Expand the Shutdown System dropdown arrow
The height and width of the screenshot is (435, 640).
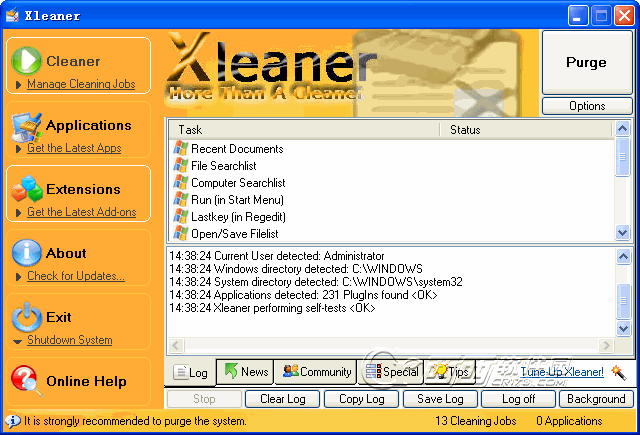[18, 342]
